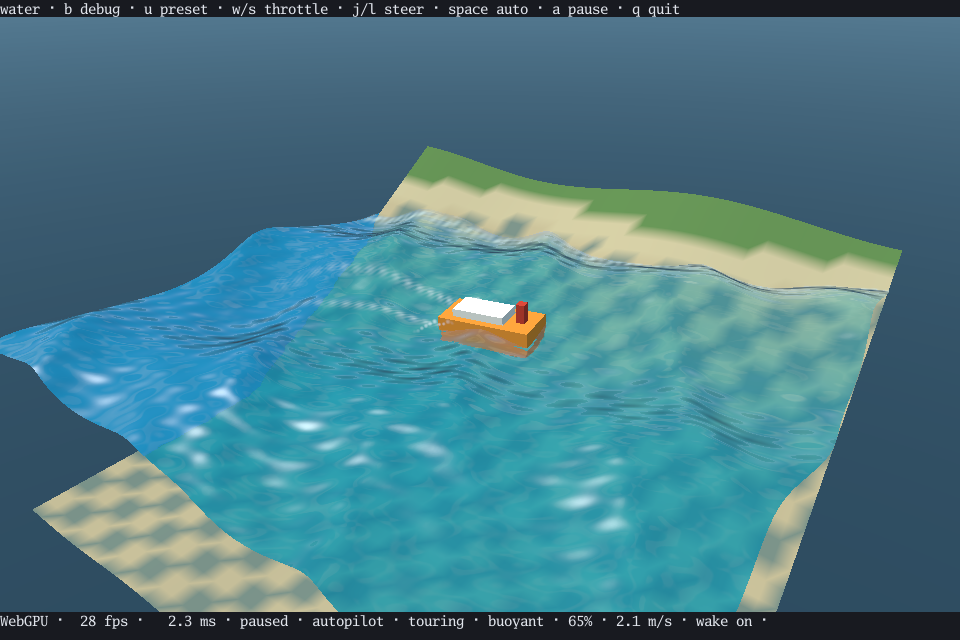Click the 'paused' status entry
Image resolution: width=960 pixels, height=640 pixels.
tap(264, 621)
